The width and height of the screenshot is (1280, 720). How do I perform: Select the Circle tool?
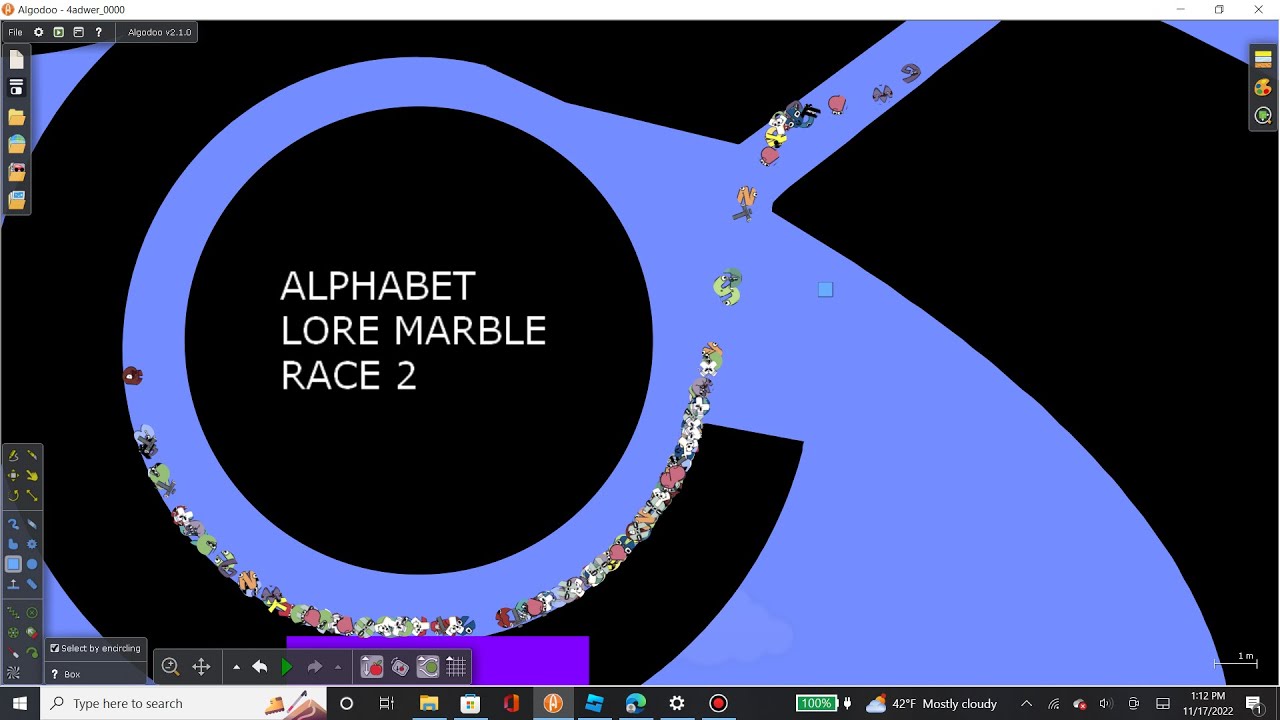click(x=32, y=564)
